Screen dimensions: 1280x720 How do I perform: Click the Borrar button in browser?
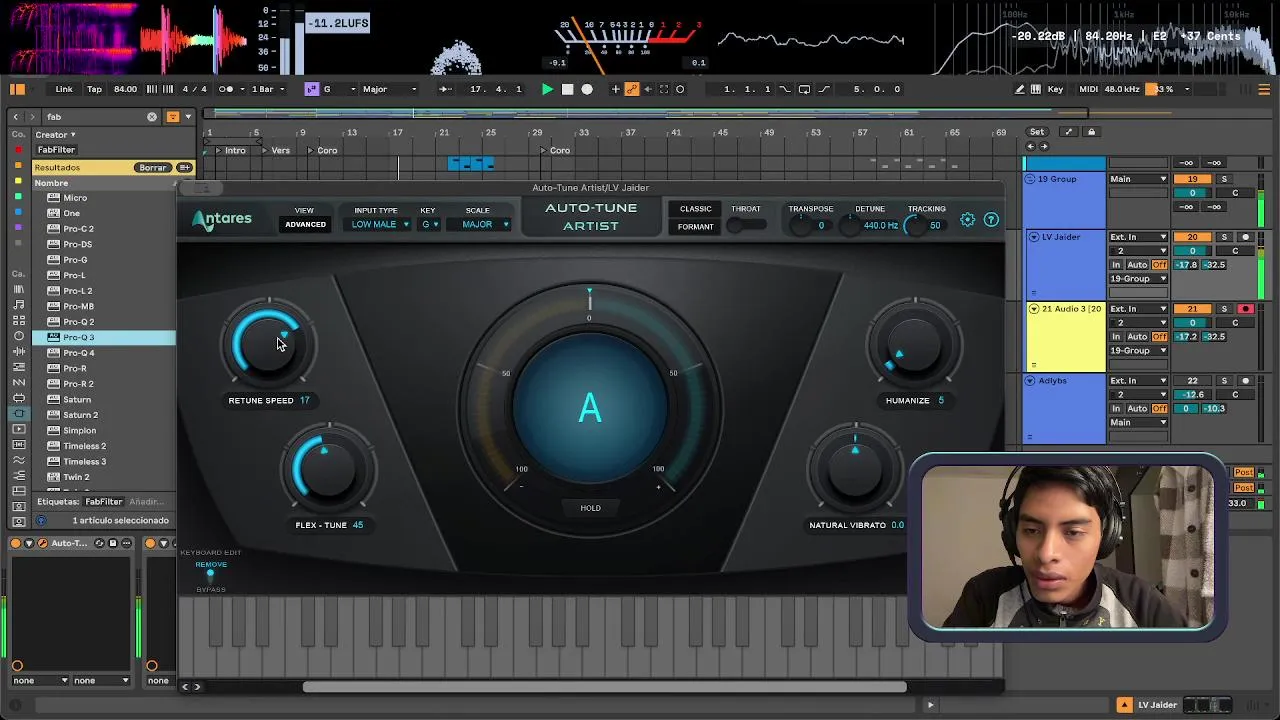click(153, 167)
